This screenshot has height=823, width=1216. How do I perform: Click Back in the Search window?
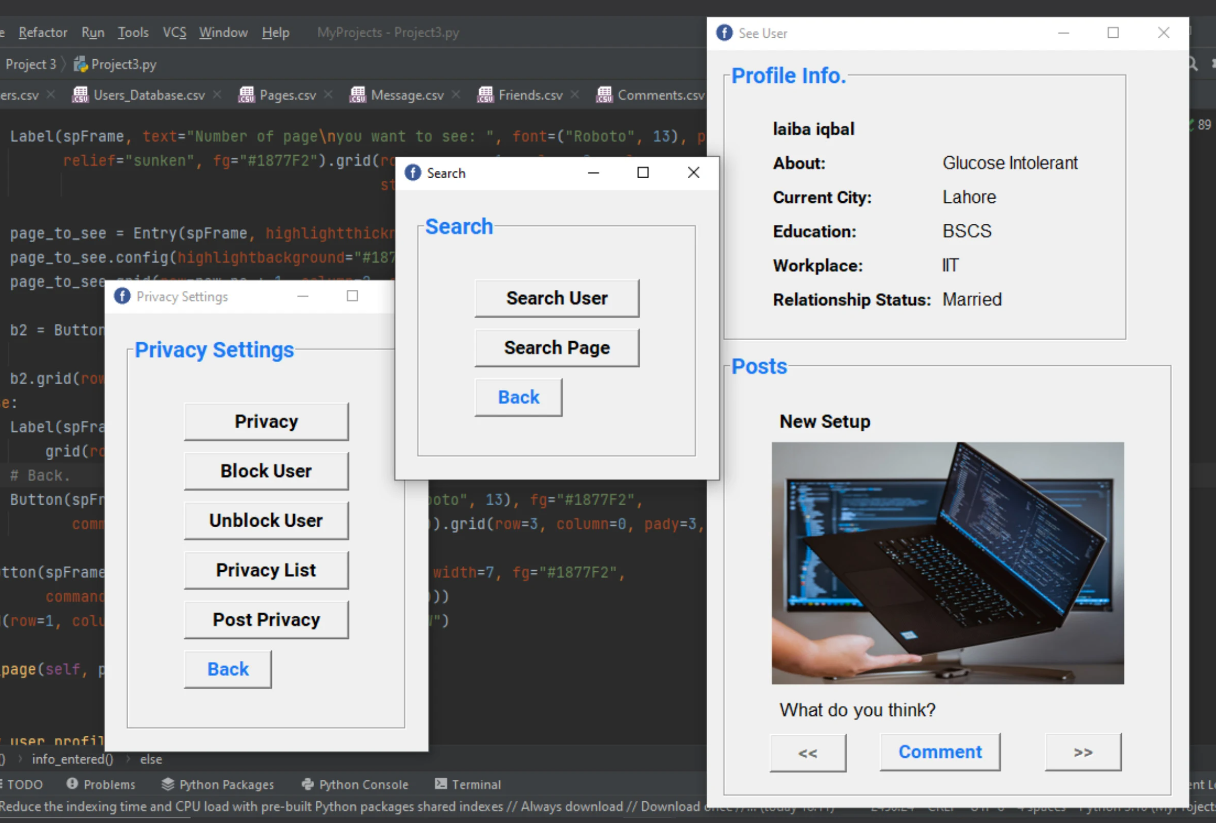point(519,397)
